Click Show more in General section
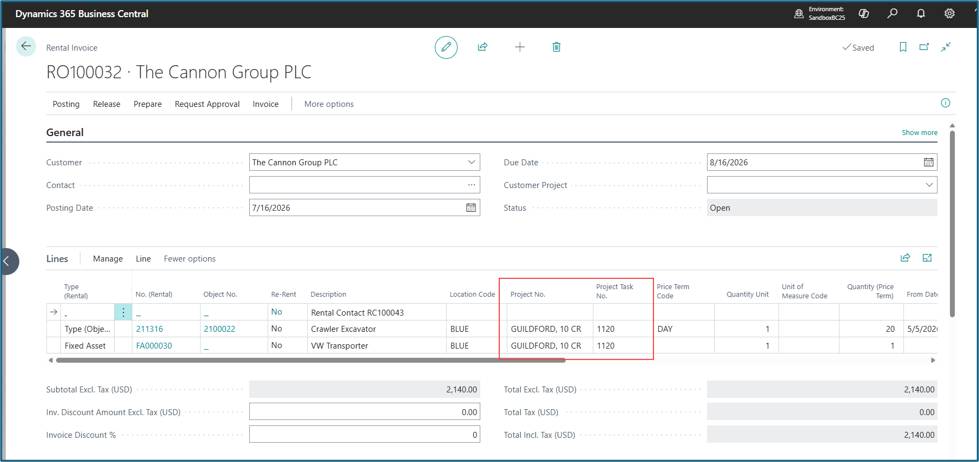 tap(919, 132)
